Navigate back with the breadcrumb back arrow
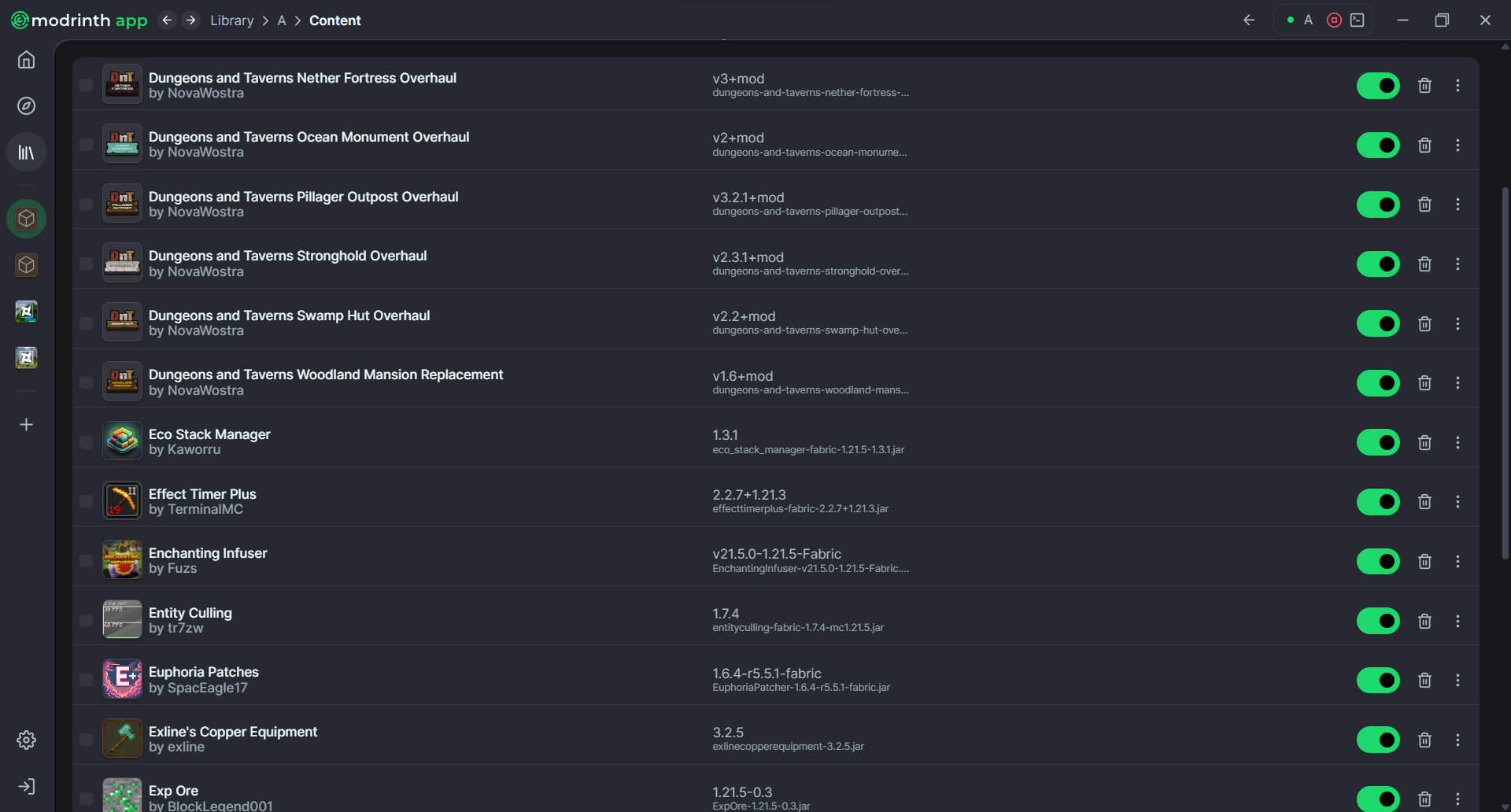 click(x=167, y=20)
